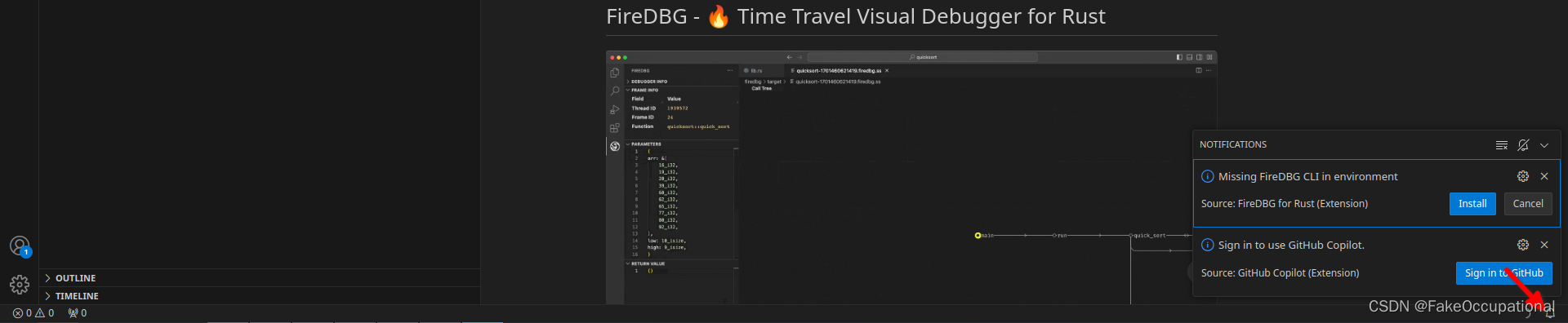
Task: Click the notification bell in status bar
Action: (x=1550, y=314)
